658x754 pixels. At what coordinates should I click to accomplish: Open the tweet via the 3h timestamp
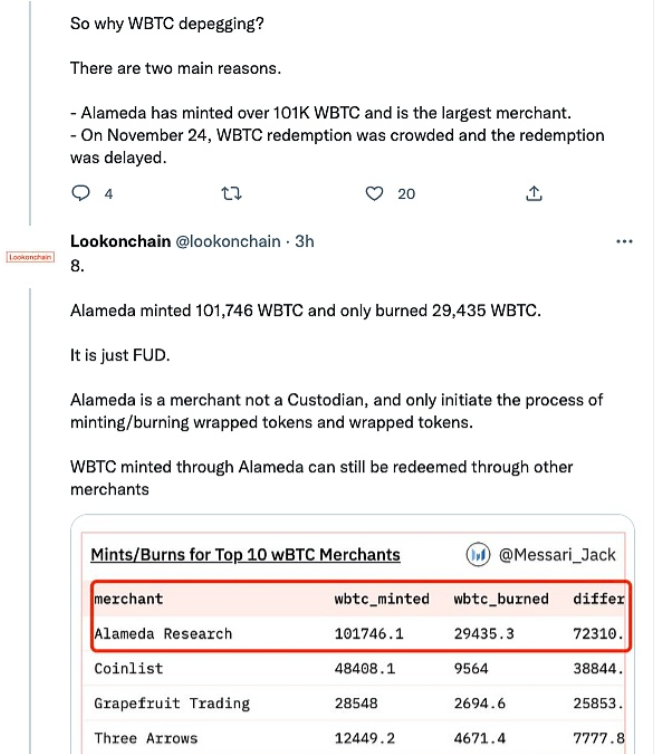click(304, 241)
